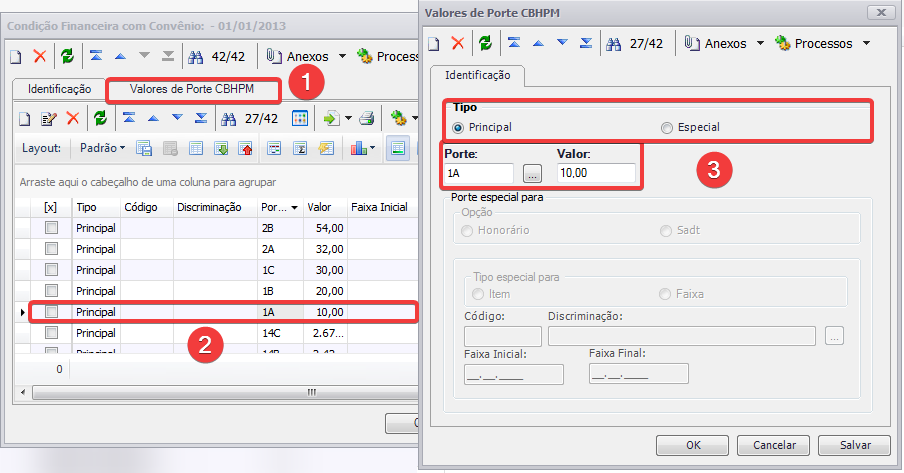Screen dimensions: 904x473
Task: Check the box on row 1A
Action: (51, 311)
